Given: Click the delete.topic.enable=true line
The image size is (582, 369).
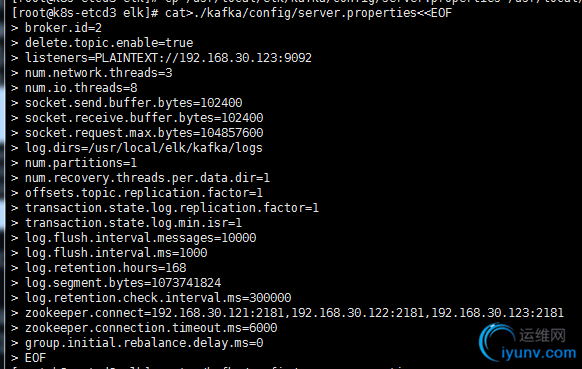Looking at the screenshot, I should tap(109, 43).
